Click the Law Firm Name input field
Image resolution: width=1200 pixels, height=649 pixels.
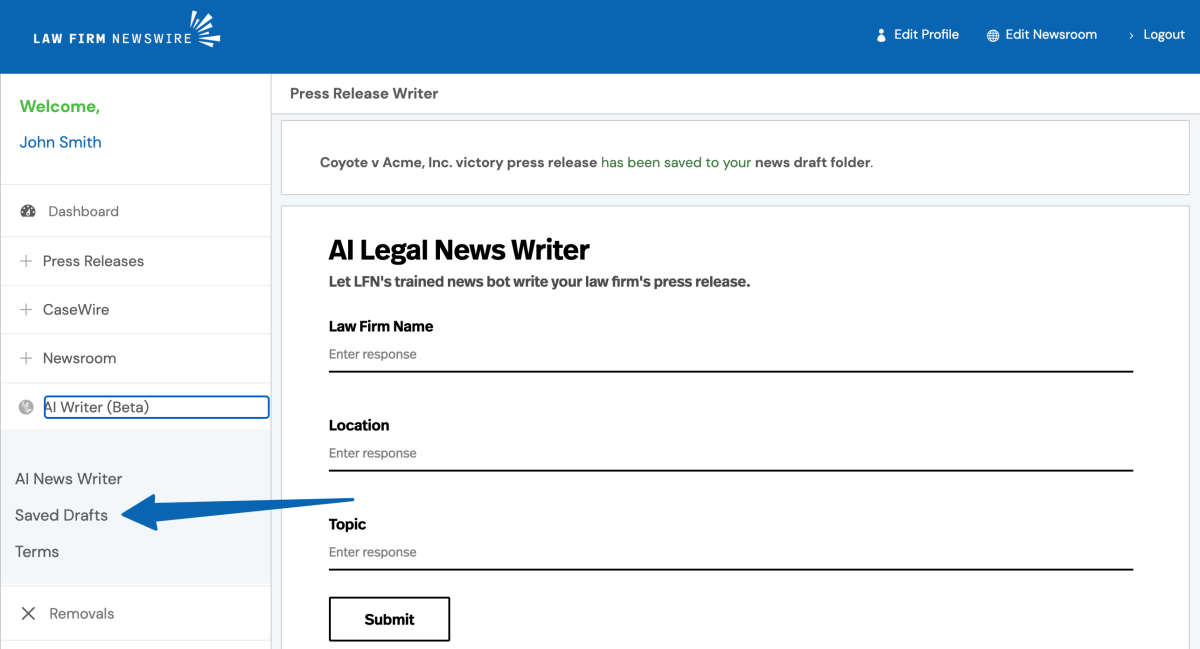[730, 355]
